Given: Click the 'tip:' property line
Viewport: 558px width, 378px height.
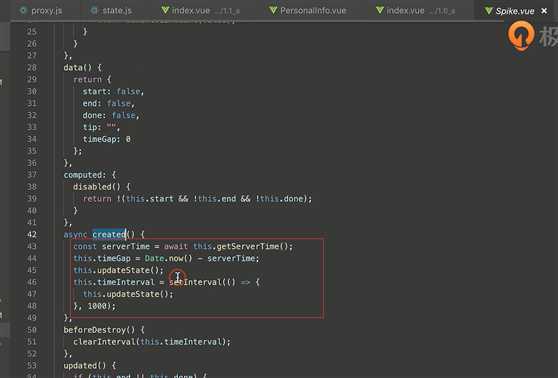Looking at the screenshot, I should pyautogui.click(x=101, y=127).
